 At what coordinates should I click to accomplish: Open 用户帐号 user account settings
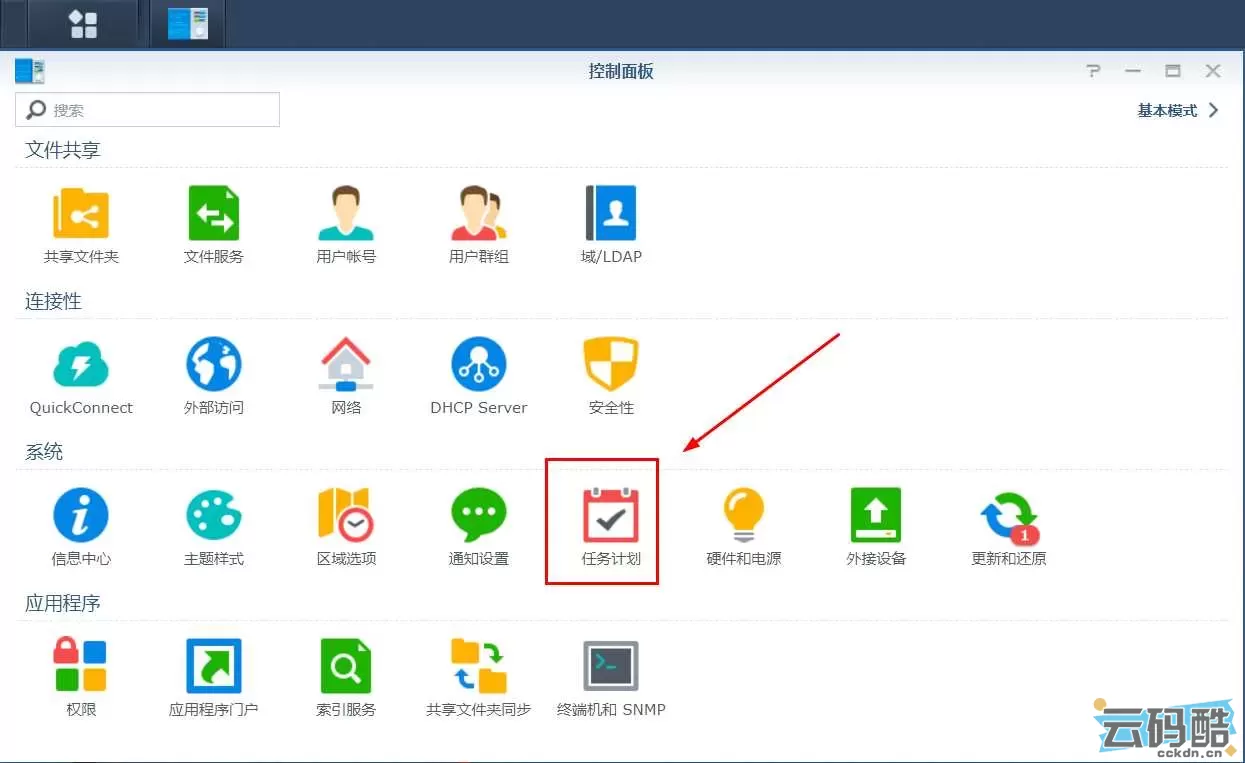pos(346,213)
